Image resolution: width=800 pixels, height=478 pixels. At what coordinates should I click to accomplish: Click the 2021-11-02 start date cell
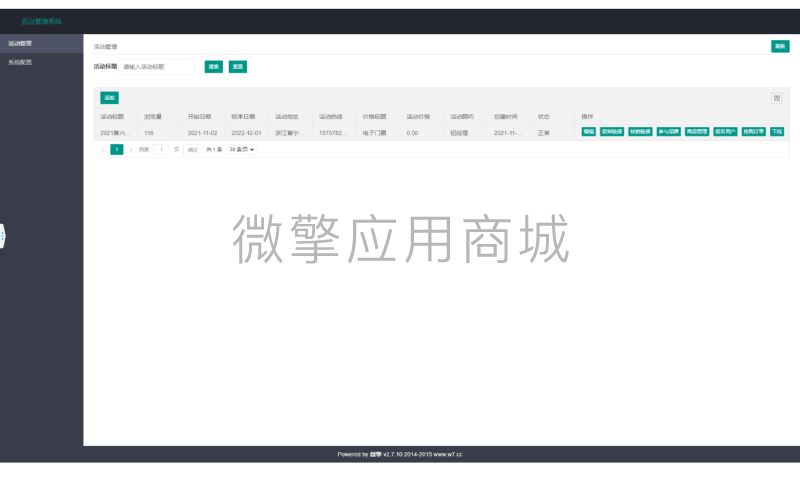(x=203, y=133)
